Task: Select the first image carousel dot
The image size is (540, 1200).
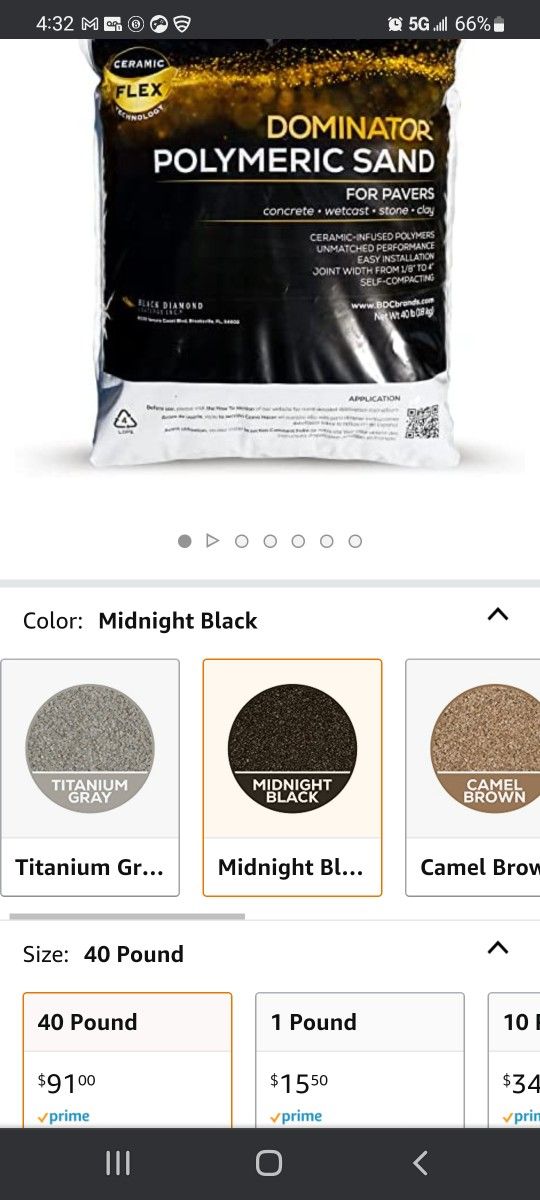Action: click(x=184, y=541)
